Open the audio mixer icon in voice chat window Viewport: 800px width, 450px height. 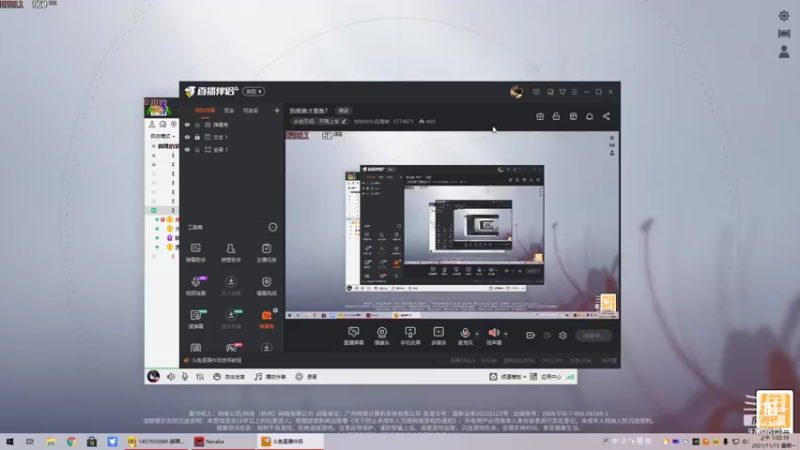(x=199, y=377)
